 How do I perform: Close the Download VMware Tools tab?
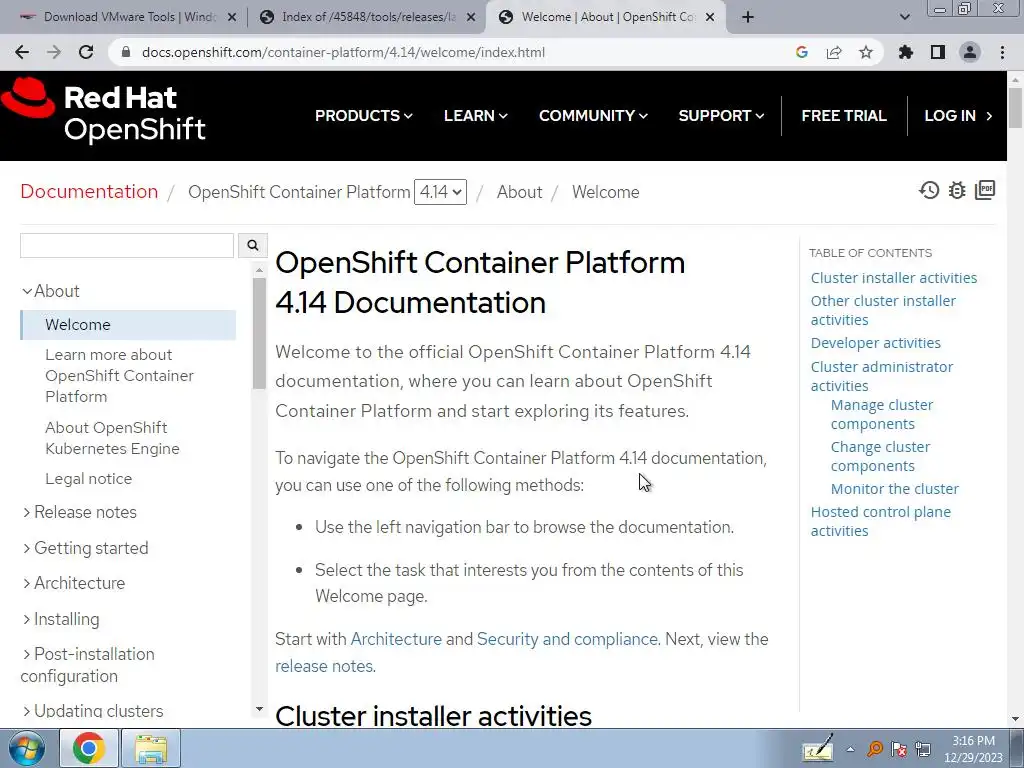click(x=231, y=18)
